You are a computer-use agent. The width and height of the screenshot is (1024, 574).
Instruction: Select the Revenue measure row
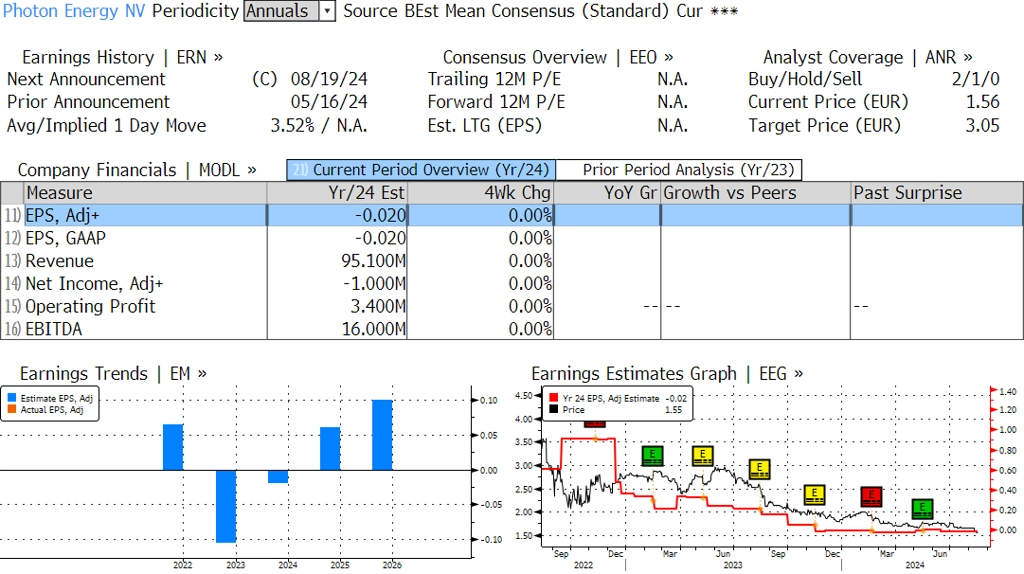tap(512, 261)
